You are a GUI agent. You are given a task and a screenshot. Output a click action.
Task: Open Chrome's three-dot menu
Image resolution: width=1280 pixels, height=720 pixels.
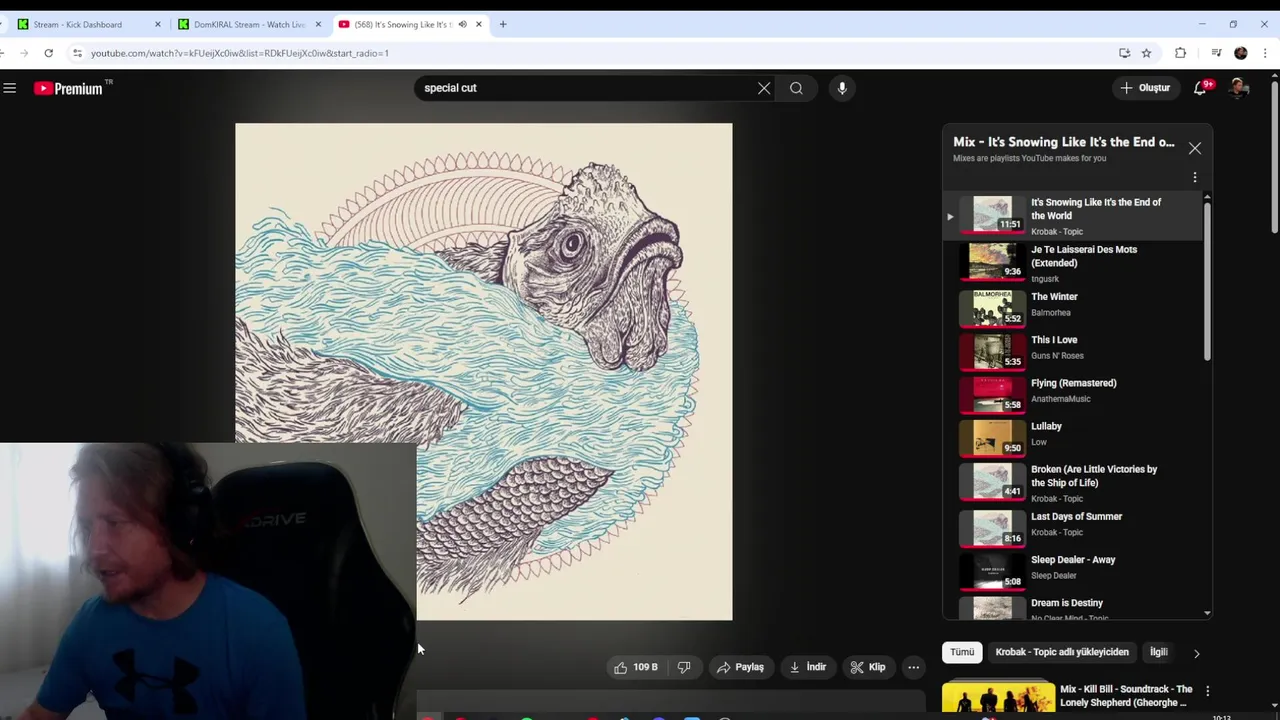1265,53
